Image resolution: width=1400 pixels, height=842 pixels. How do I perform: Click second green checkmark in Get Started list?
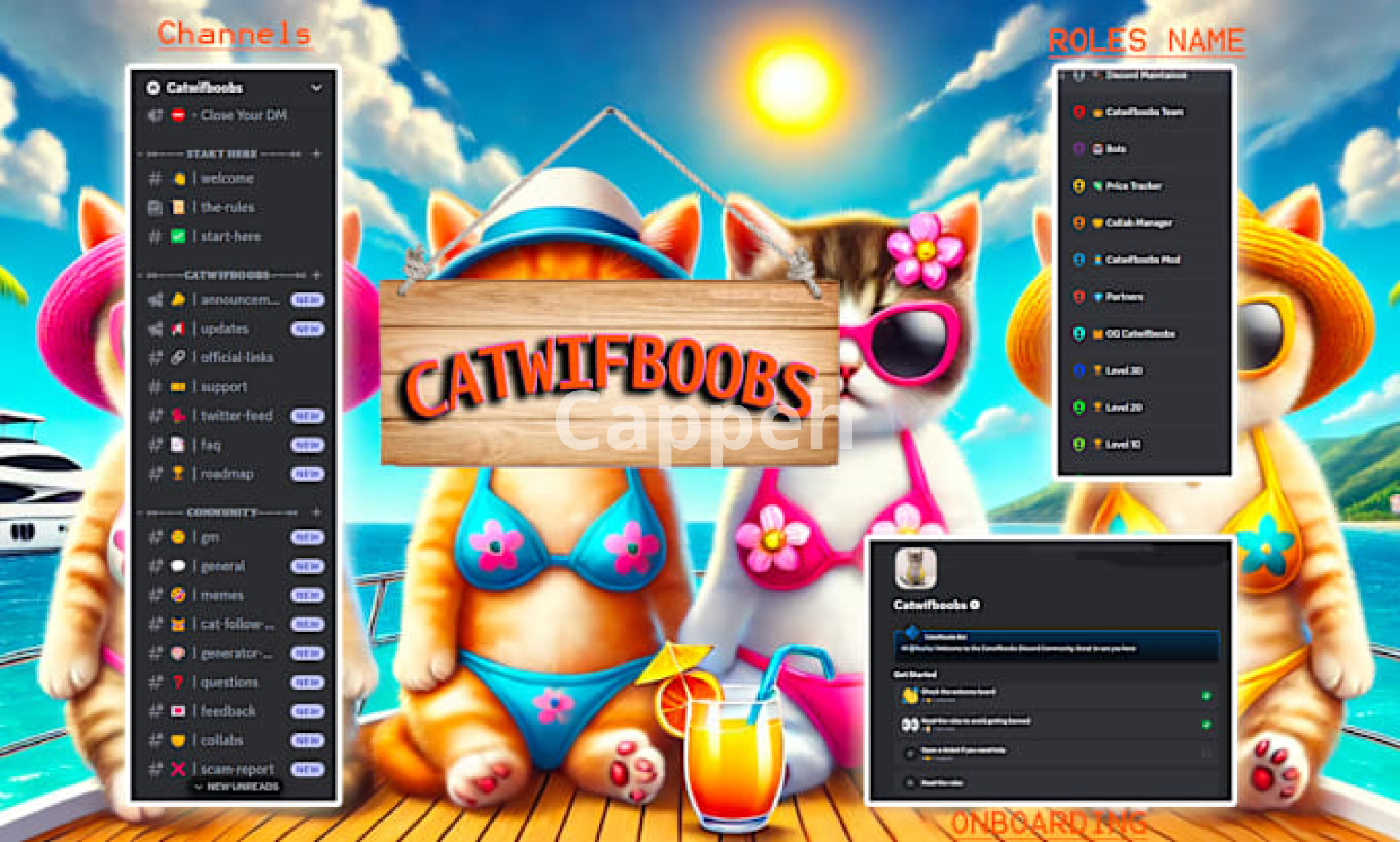click(x=1206, y=725)
